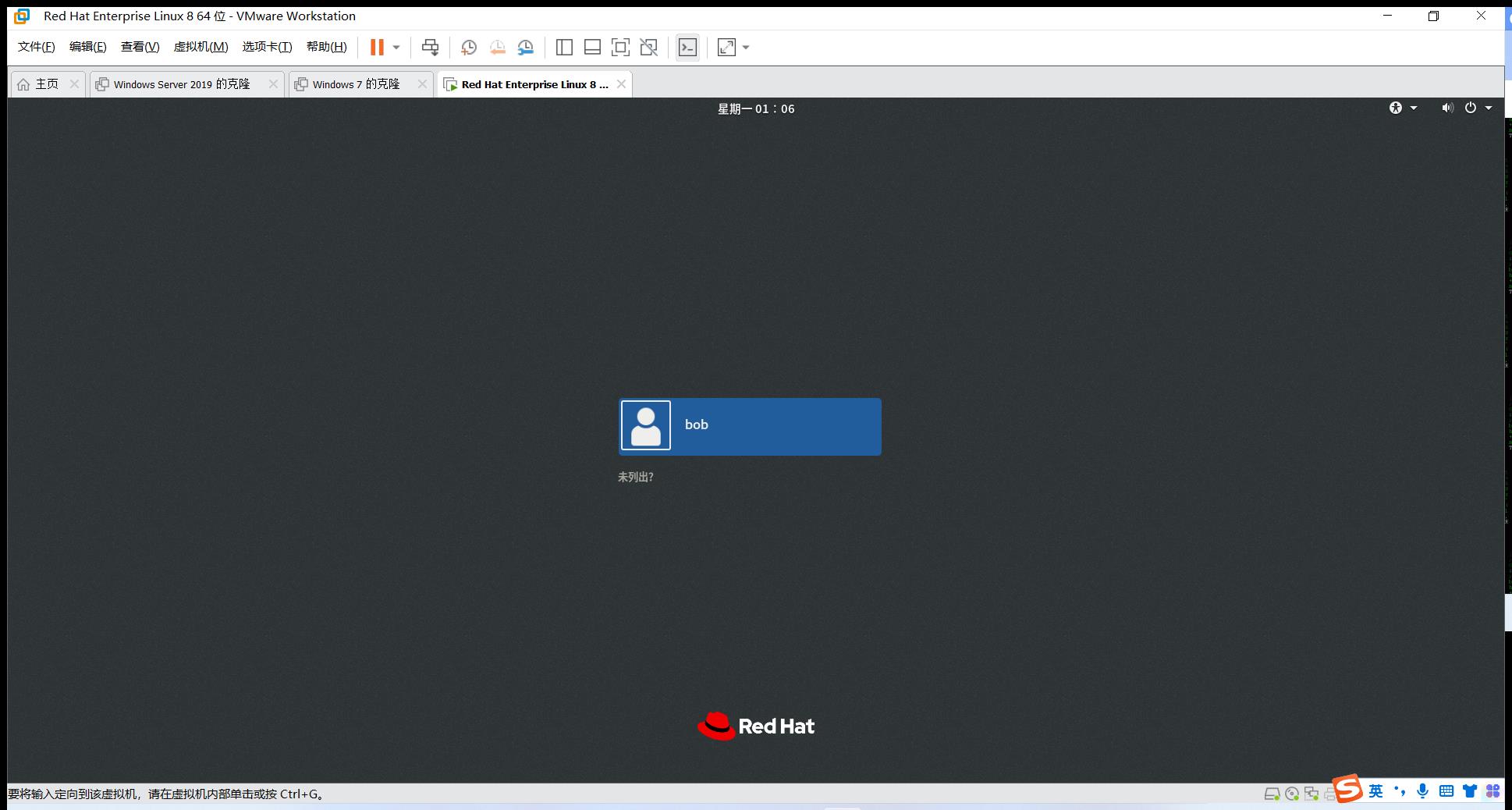This screenshot has width=1512, height=810.
Task: Toggle the thumbnail bar at the bottom
Action: [592, 48]
